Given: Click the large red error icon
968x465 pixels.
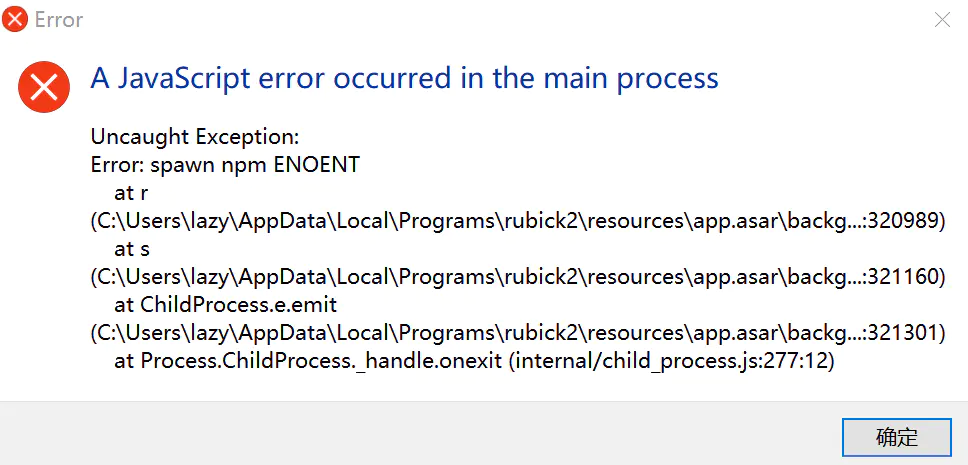Looking at the screenshot, I should tap(44, 87).
